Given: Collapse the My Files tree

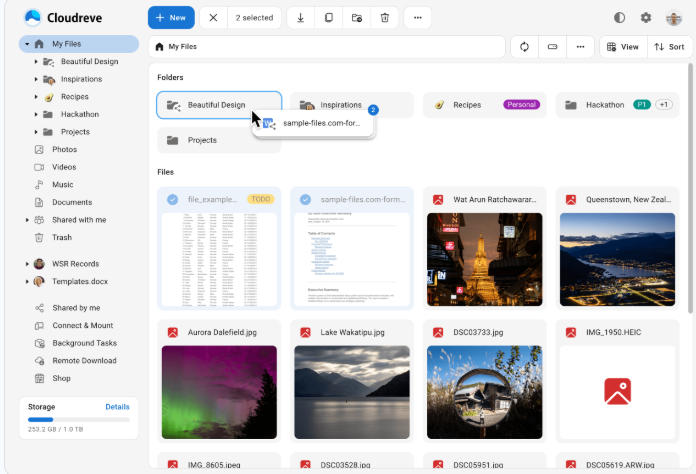Looking at the screenshot, I should (27, 44).
